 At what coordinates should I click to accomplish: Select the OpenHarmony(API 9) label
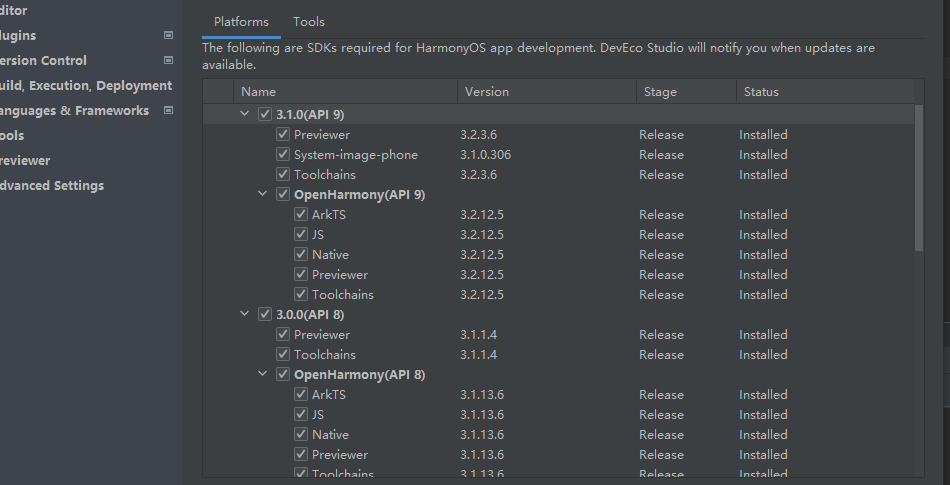[359, 194]
